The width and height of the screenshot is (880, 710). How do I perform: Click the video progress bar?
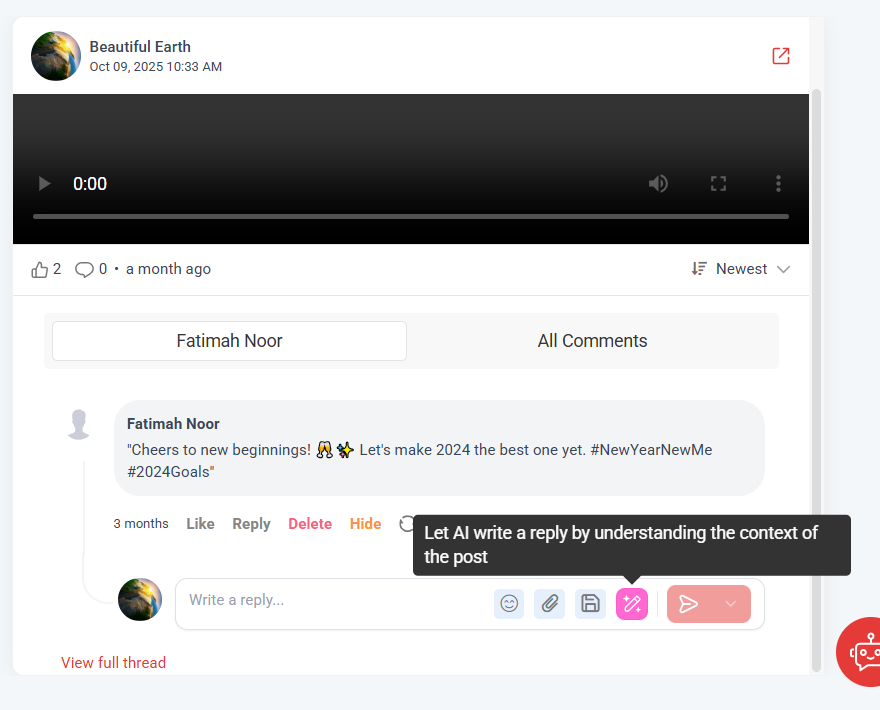coord(410,215)
